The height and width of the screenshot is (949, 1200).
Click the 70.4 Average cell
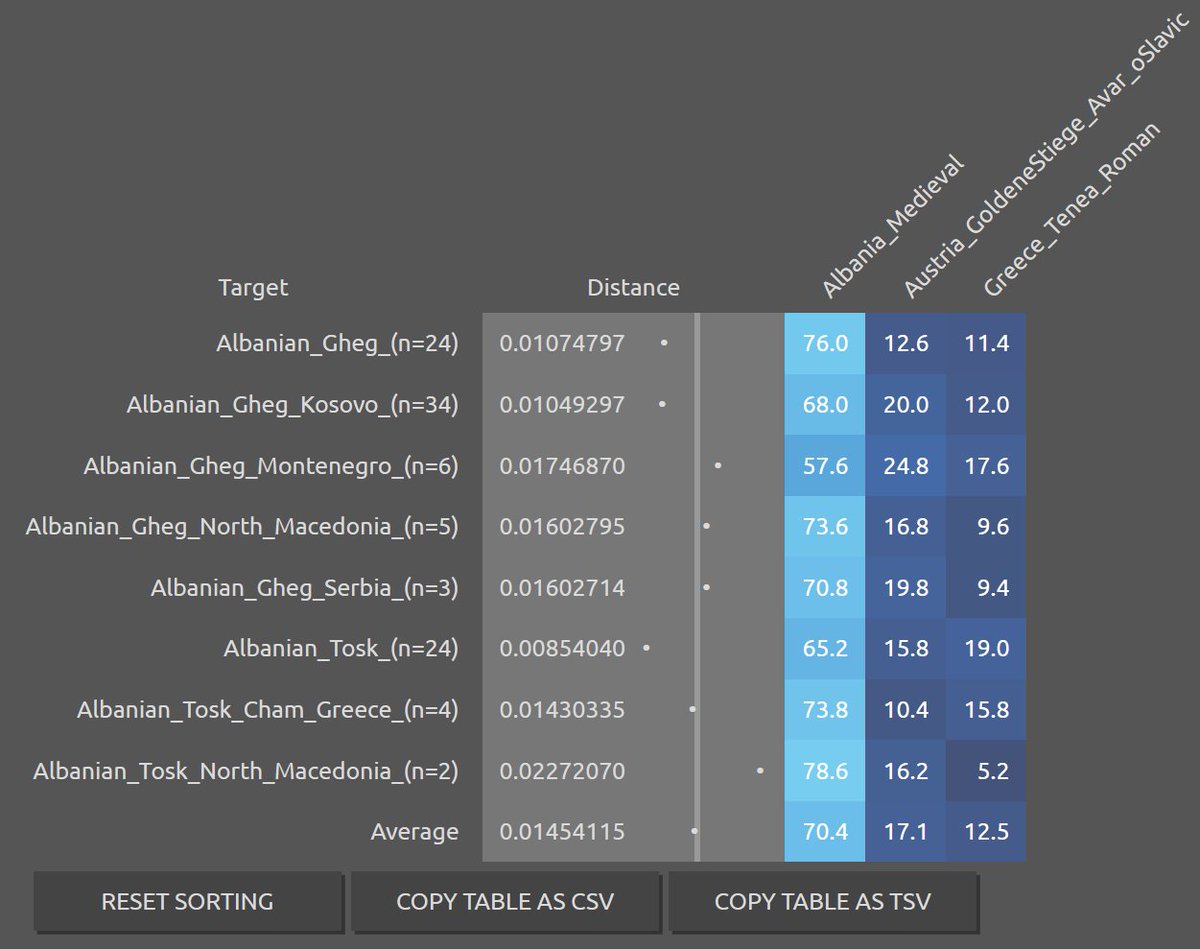[825, 832]
